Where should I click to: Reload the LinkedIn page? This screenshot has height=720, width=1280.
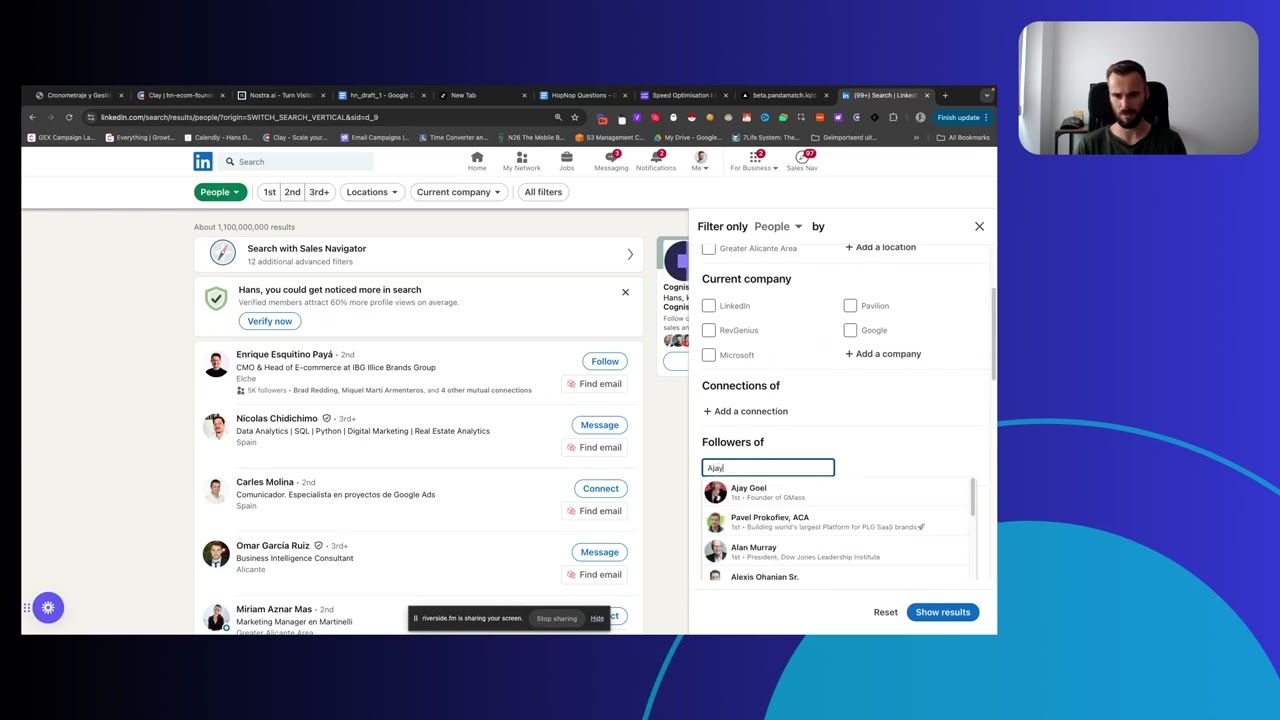click(x=69, y=117)
